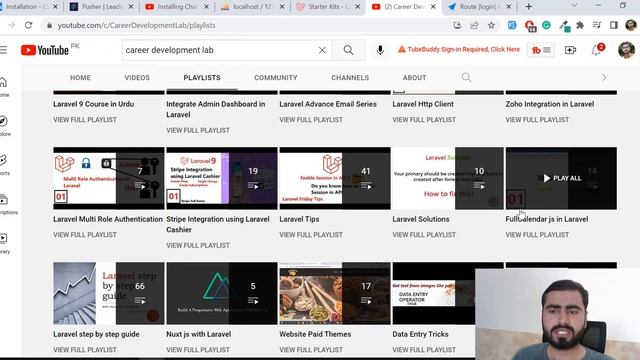
Task: Switch to the Pusher browser tab
Action: tap(101, 7)
